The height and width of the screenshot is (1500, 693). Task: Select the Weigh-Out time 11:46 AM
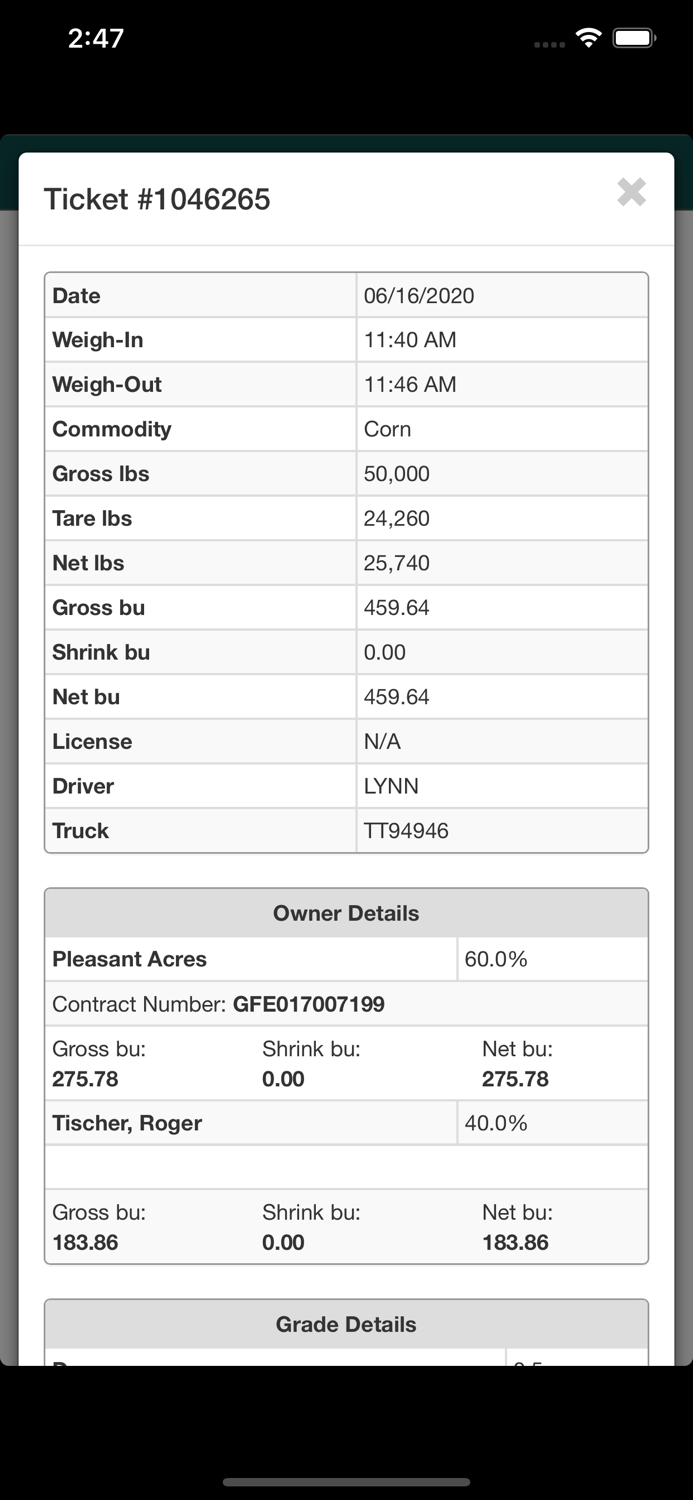pos(410,385)
